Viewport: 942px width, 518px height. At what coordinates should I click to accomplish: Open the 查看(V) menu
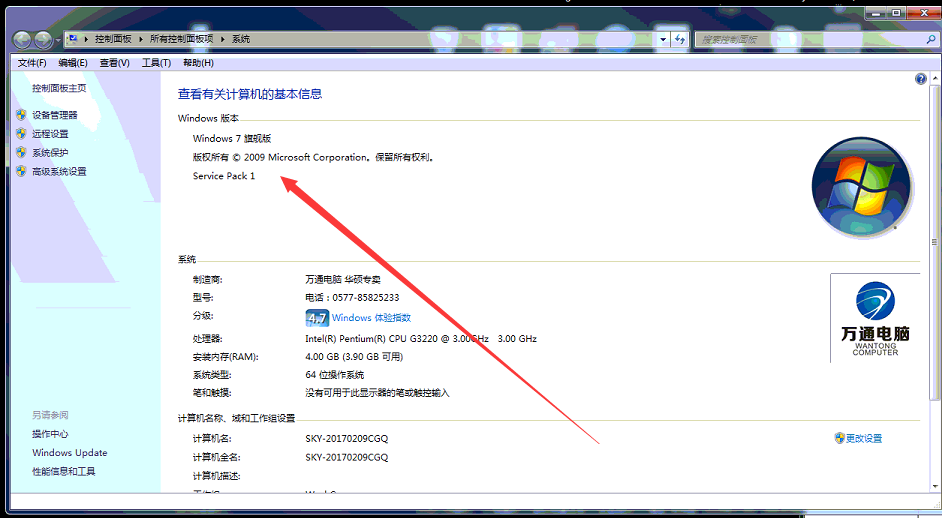114,63
